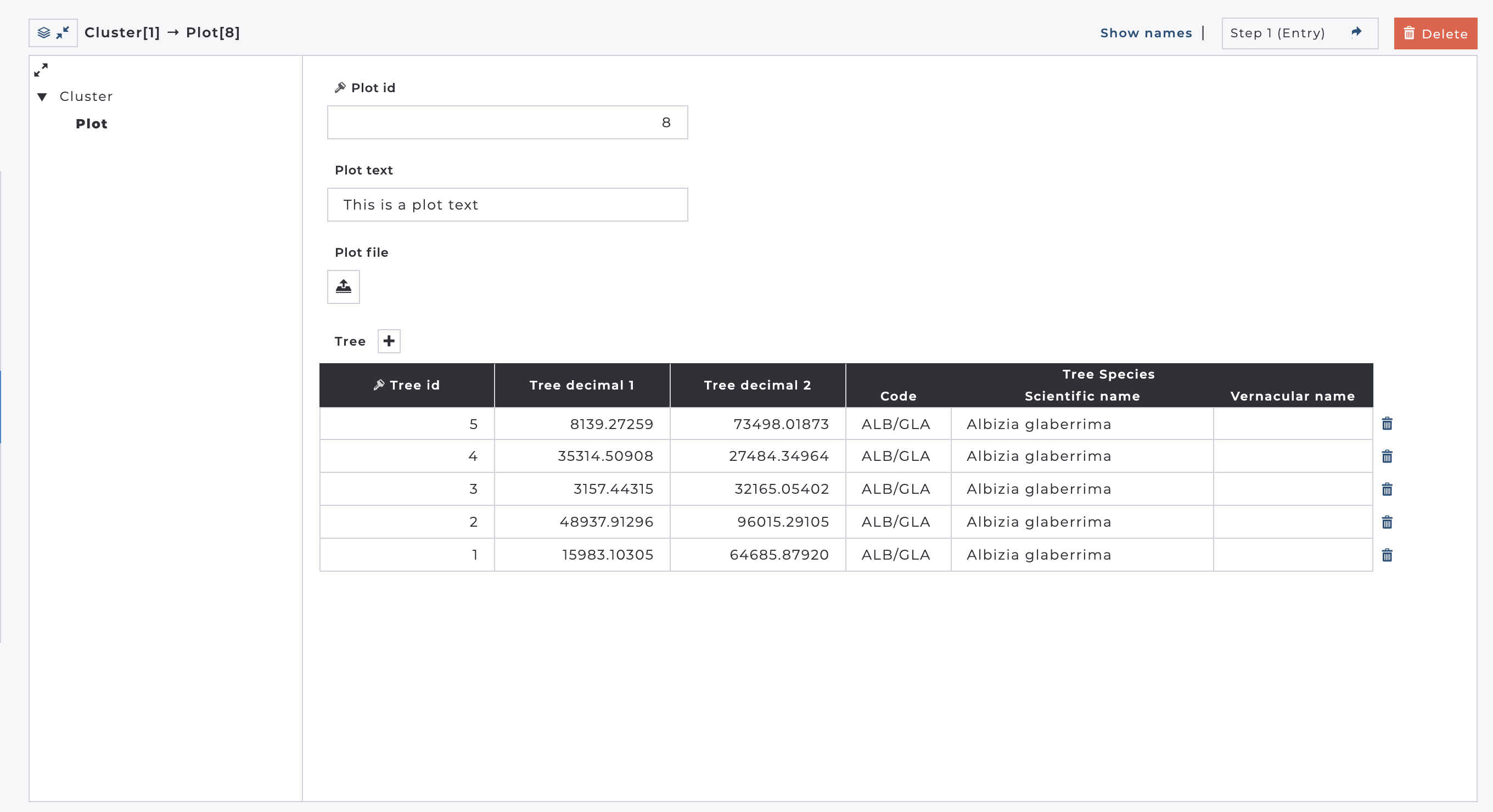This screenshot has width=1493, height=812.
Task: Advance step using the forward arrow icon
Action: [x=1356, y=32]
